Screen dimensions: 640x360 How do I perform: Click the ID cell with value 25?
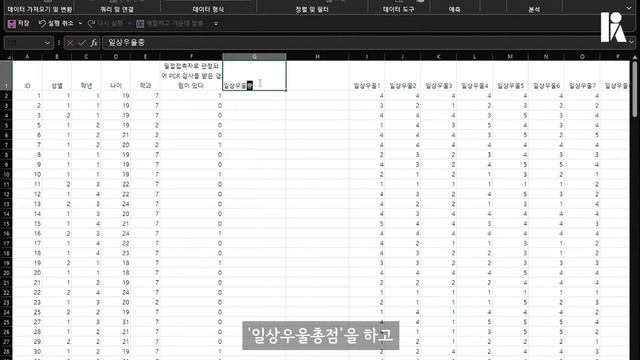(x=27, y=312)
